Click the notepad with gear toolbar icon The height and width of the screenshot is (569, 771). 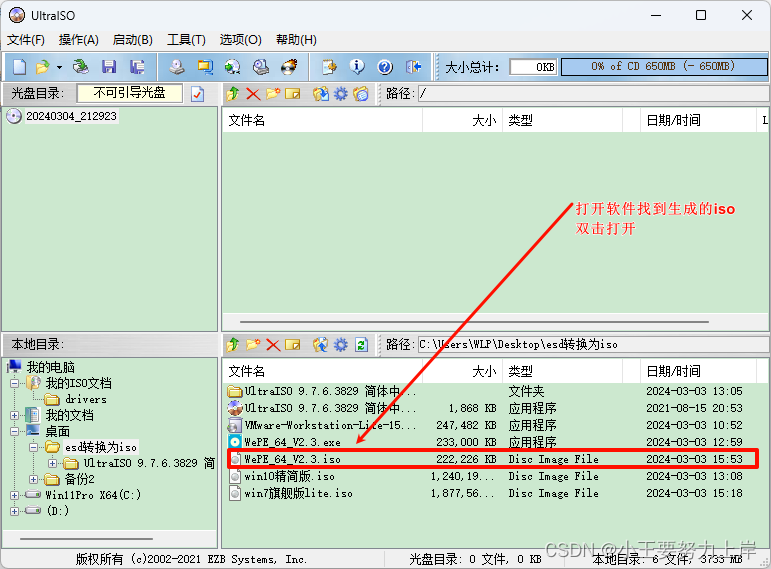329,66
